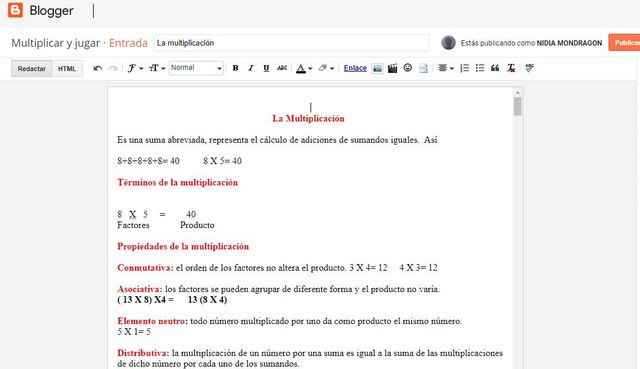640x369 pixels.
Task: Click the text 8+8+8+8+8= 40
Action: (x=148, y=161)
